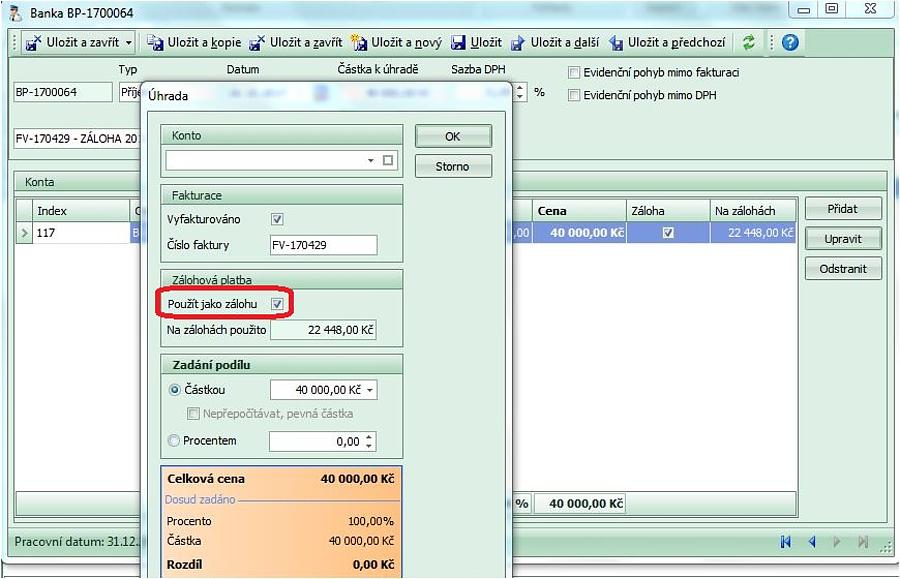This screenshot has width=900, height=579.
Task: Expand the Konto combo box dropdown
Action: click(x=371, y=160)
